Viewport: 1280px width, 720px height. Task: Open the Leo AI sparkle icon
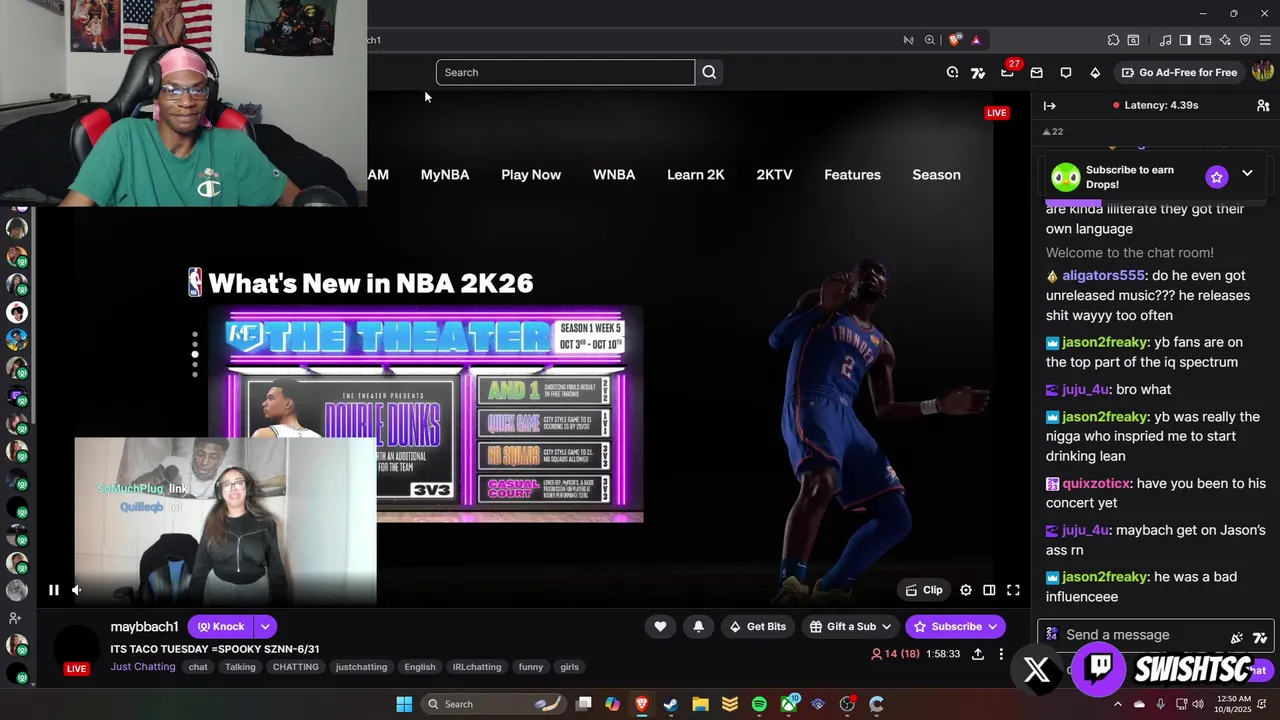[1225, 40]
